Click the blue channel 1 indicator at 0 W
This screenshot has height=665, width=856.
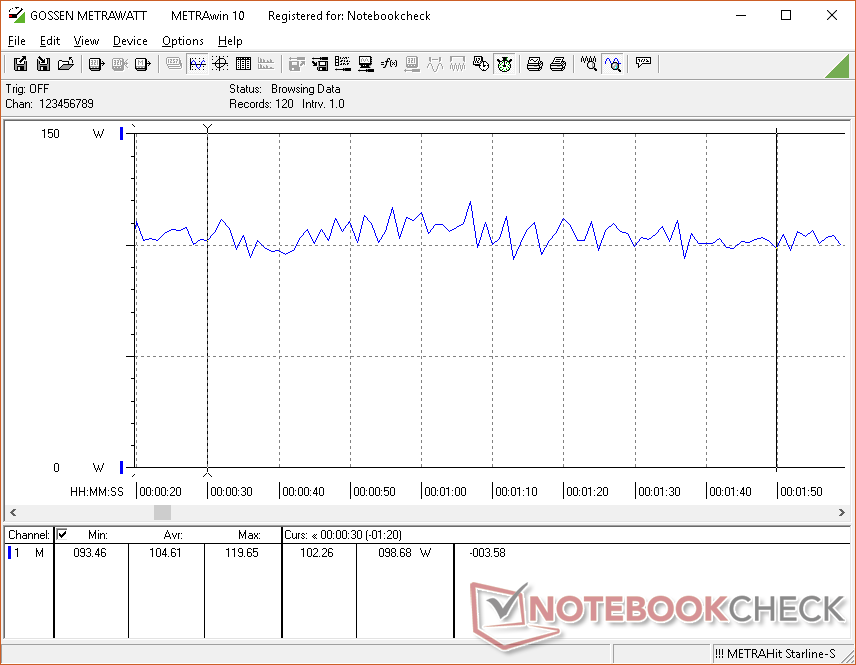coord(121,467)
